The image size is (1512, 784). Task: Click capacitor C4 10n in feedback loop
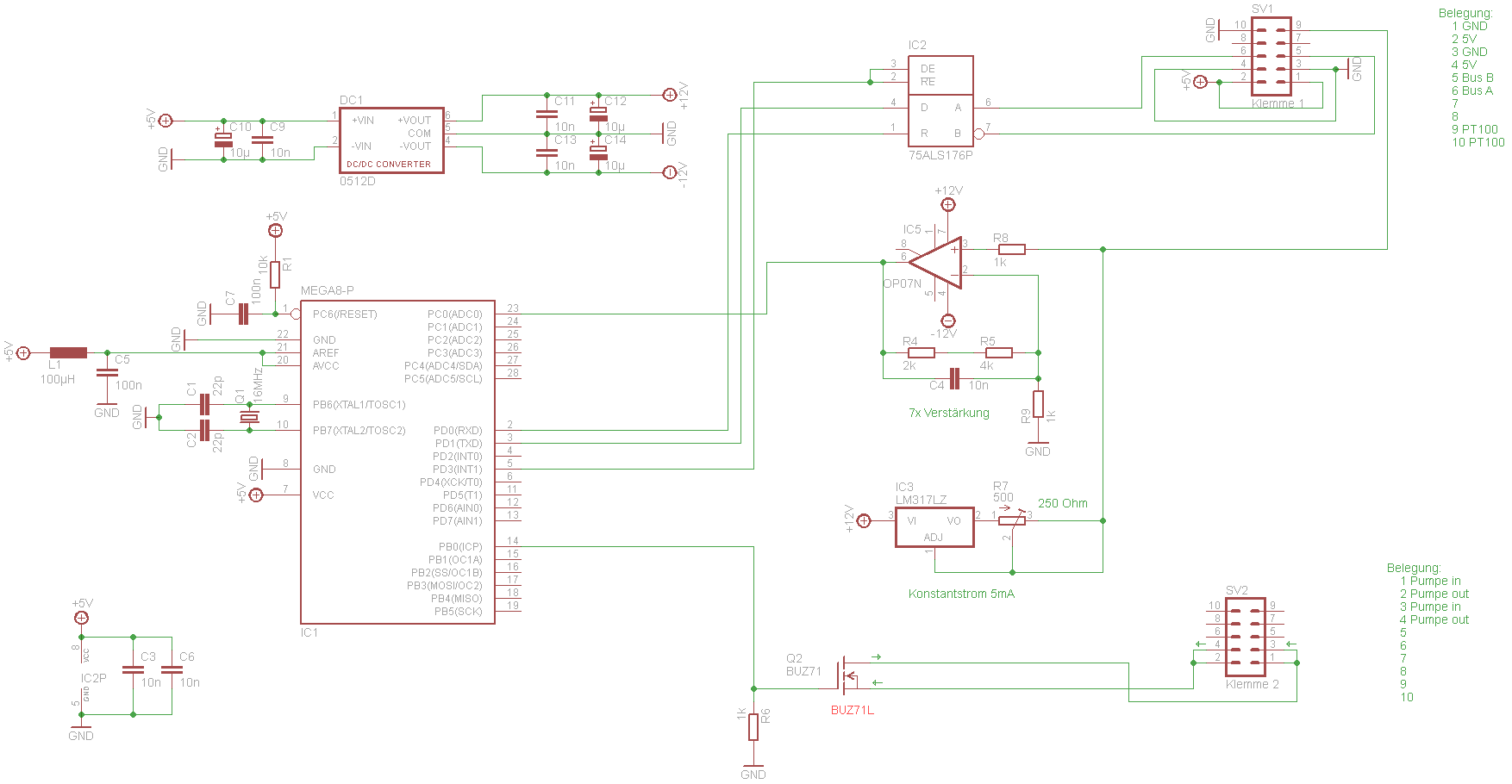954,378
